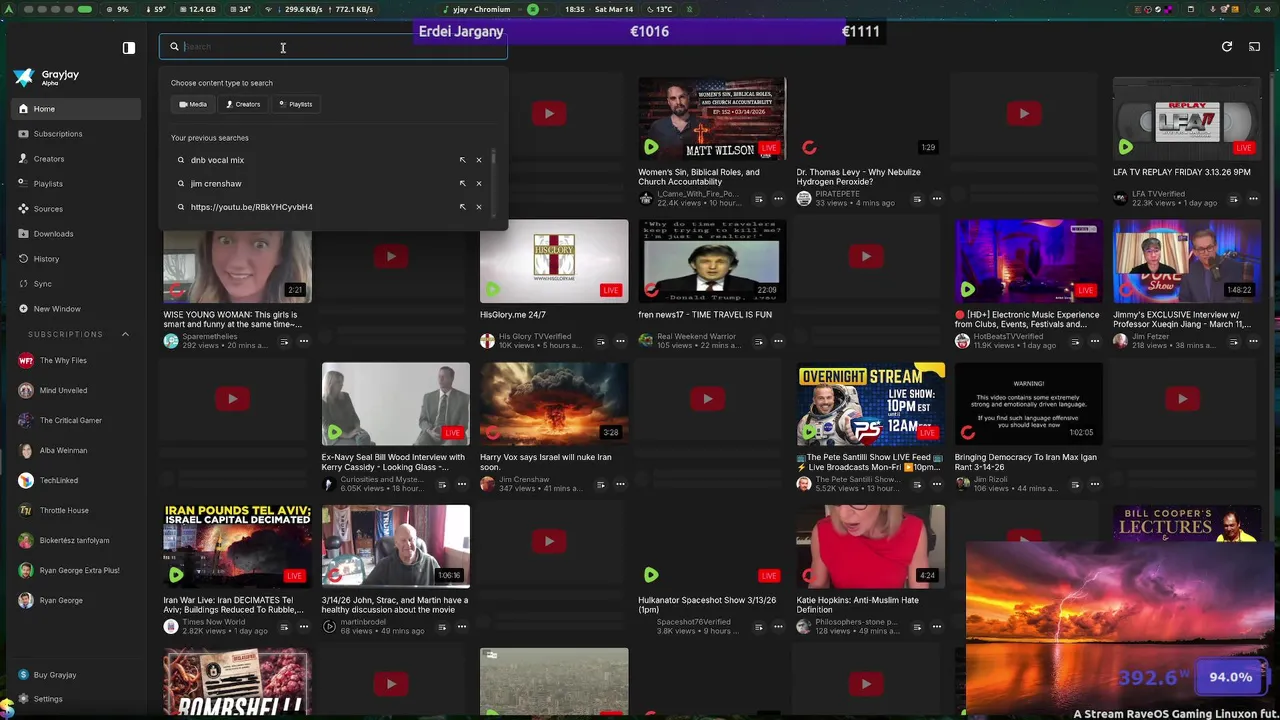Add Dr. Thomas Levy video to queue
Screen dimensions: 1280x720
[917, 199]
